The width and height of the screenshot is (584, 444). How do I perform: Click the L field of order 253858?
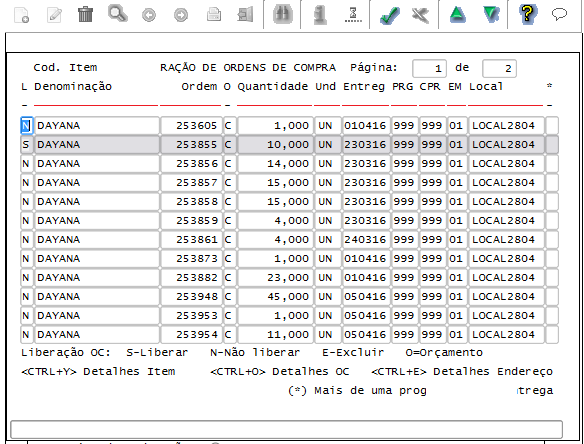tap(26, 202)
